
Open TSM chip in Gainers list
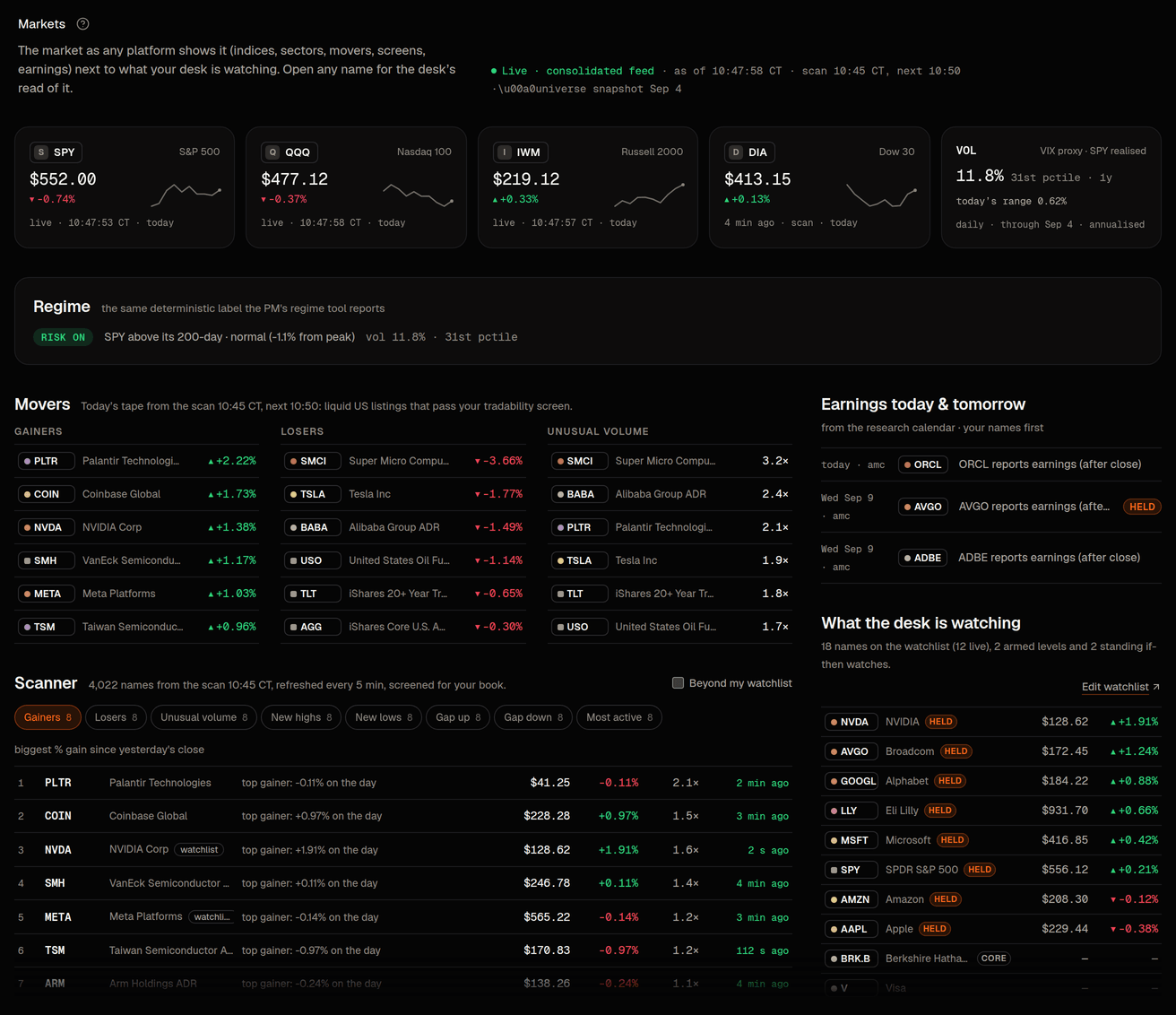tap(46, 627)
